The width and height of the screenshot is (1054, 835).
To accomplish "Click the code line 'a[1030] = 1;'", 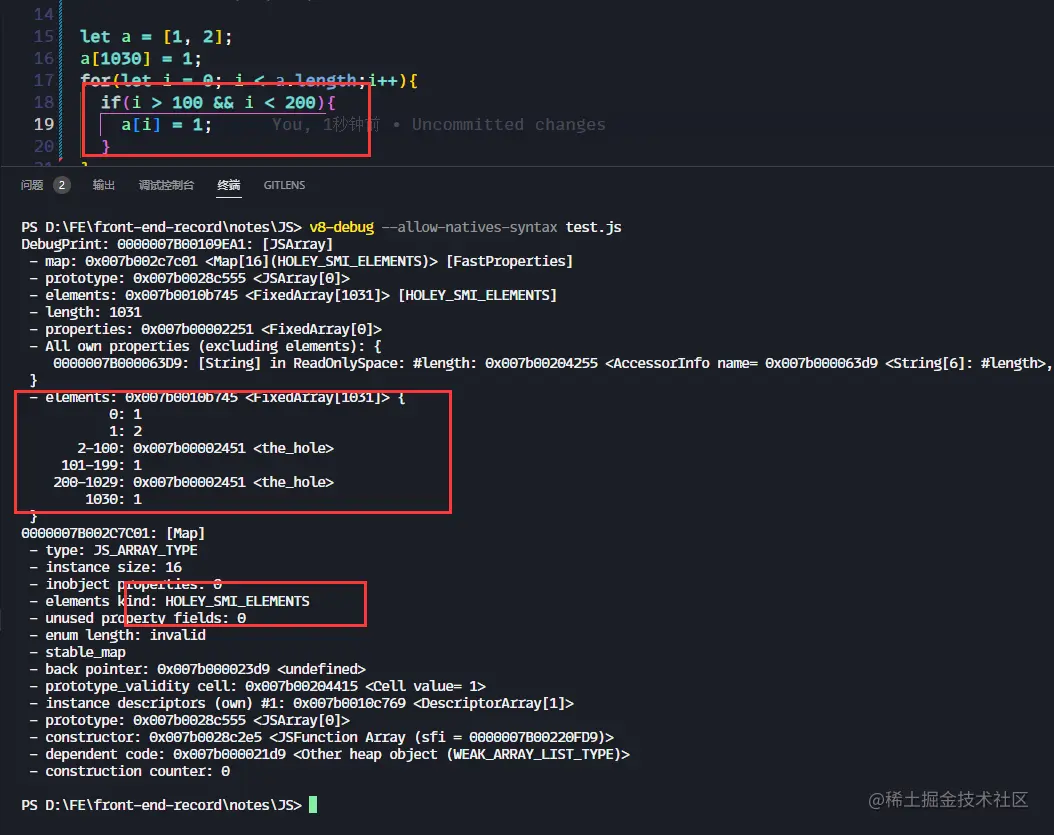I will 140,58.
